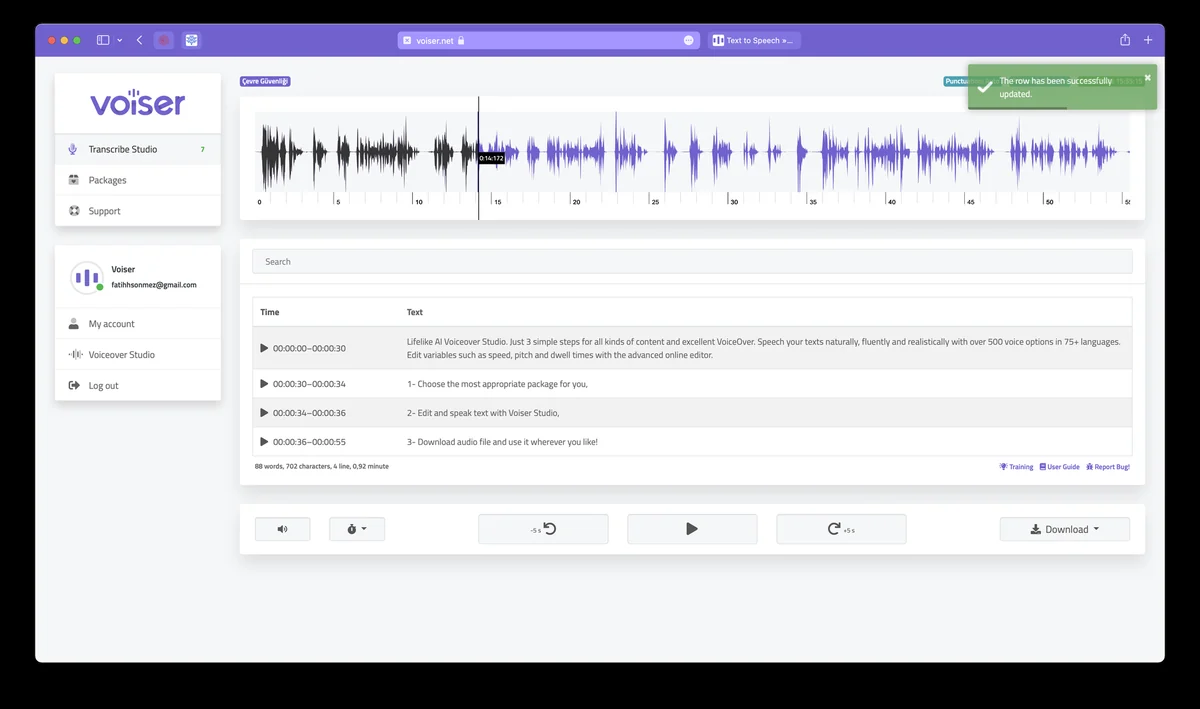Viewport: 1200px width, 709px height.
Task: Open Safari sidebar toggle icon
Action: tap(103, 40)
